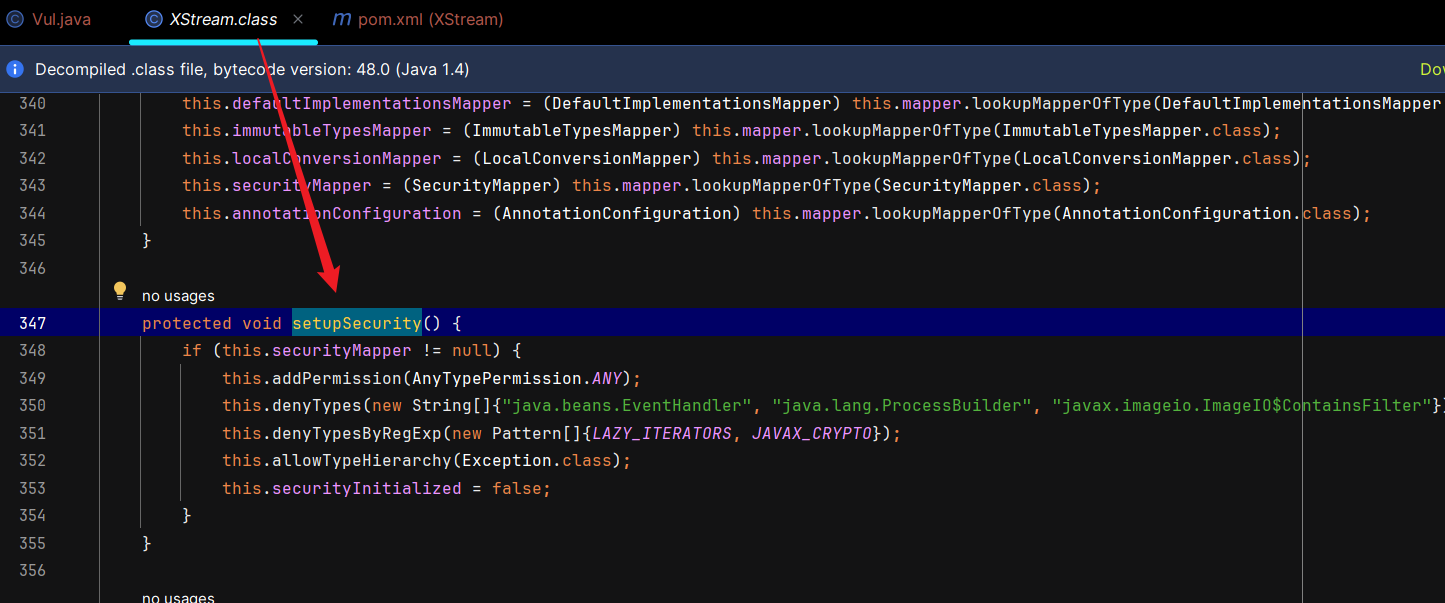Click the yellow lightbulb intention icon
Viewport: 1445px width, 603px height.
click(x=120, y=291)
